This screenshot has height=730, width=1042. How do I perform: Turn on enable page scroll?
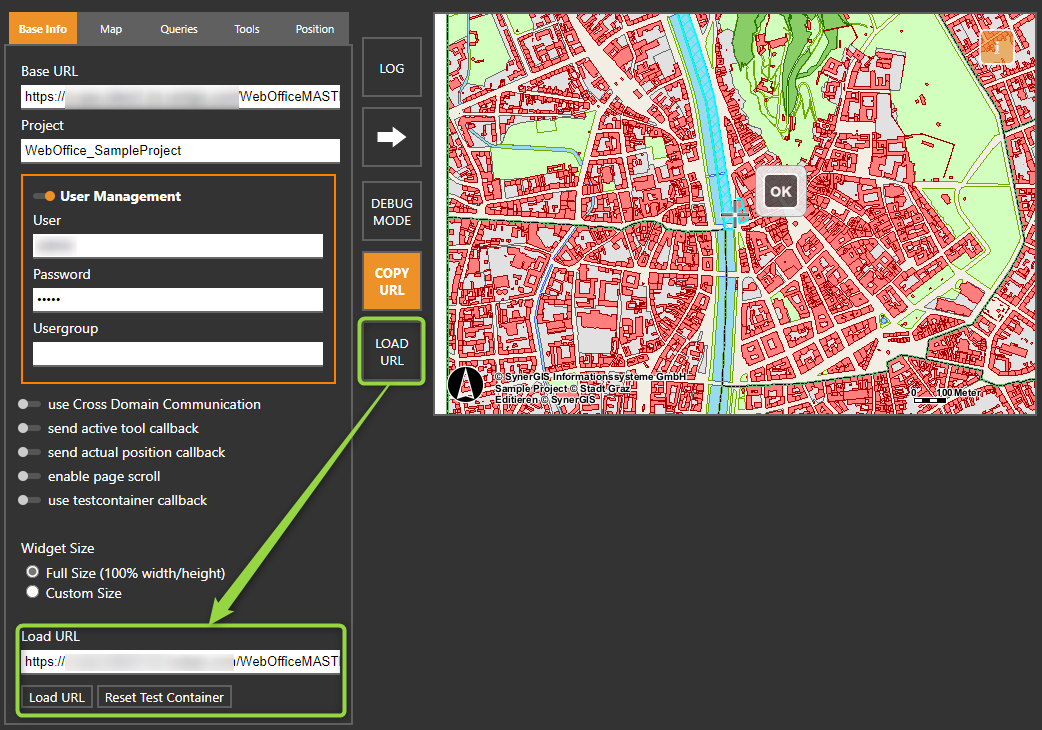[31, 476]
